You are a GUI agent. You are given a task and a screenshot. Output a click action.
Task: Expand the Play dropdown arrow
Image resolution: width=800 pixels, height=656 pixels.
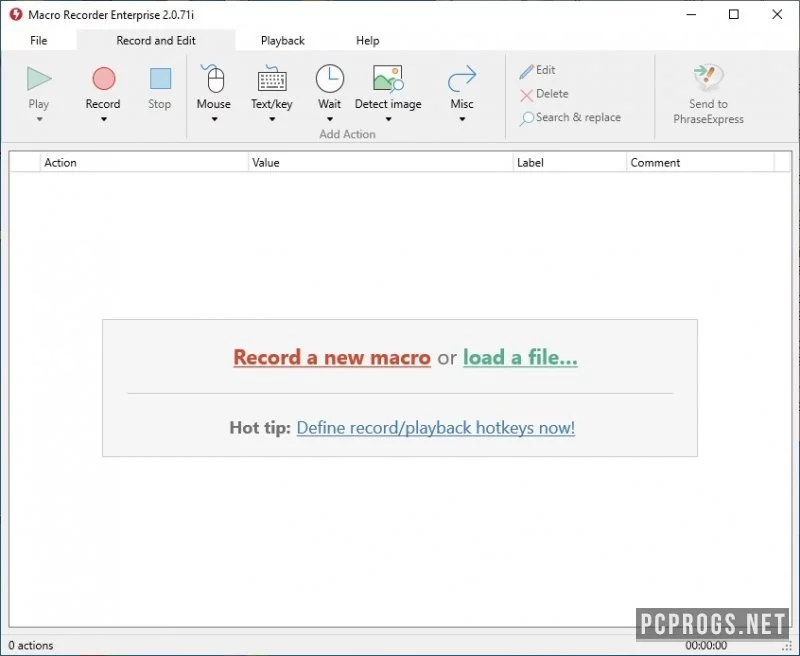[x=39, y=119]
